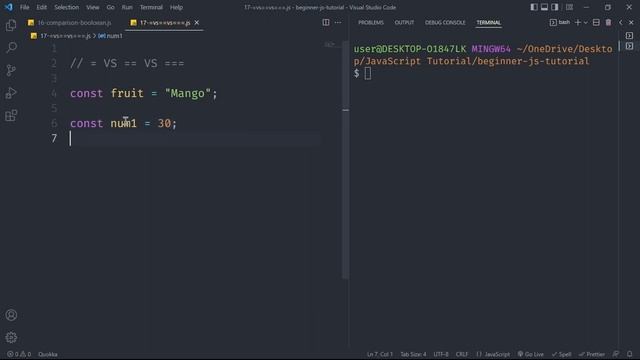Click the errors and warnings status item
The width and height of the screenshot is (640, 360).
(x=19, y=354)
